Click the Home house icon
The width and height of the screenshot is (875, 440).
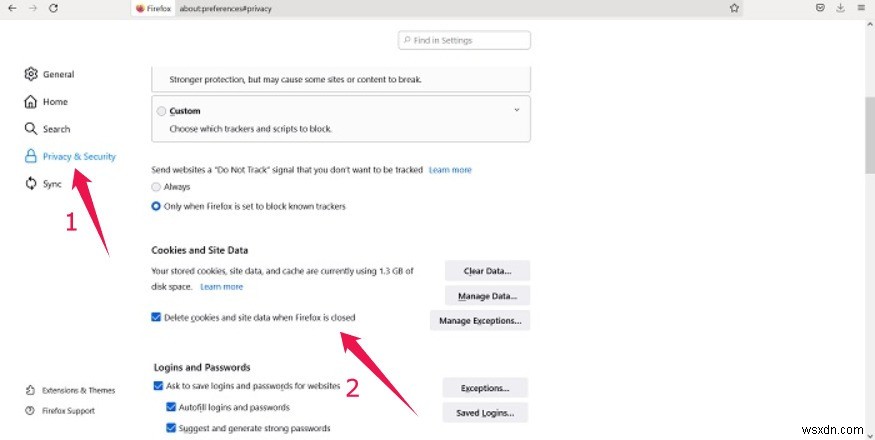point(31,101)
